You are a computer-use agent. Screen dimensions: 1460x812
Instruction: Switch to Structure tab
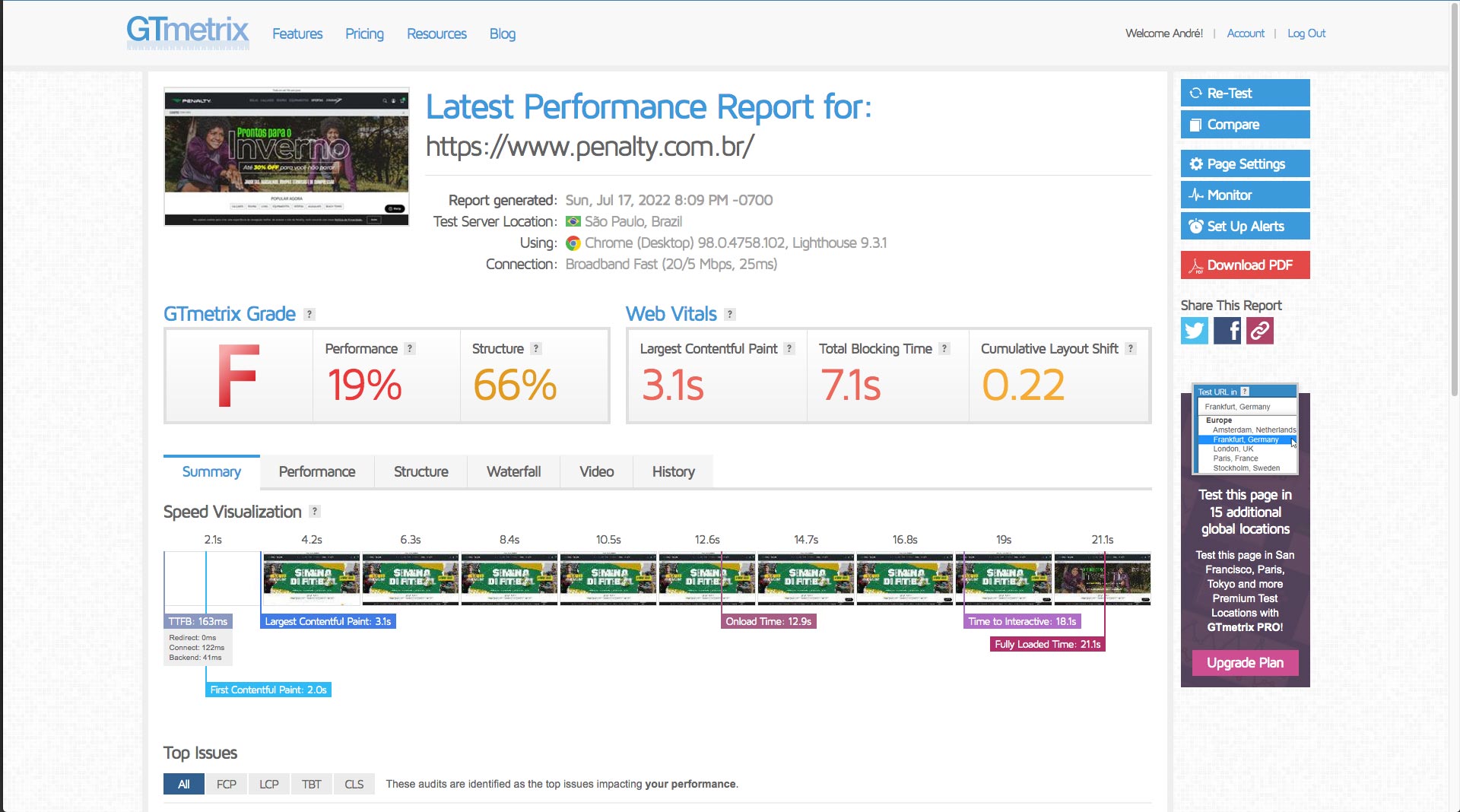tap(421, 471)
